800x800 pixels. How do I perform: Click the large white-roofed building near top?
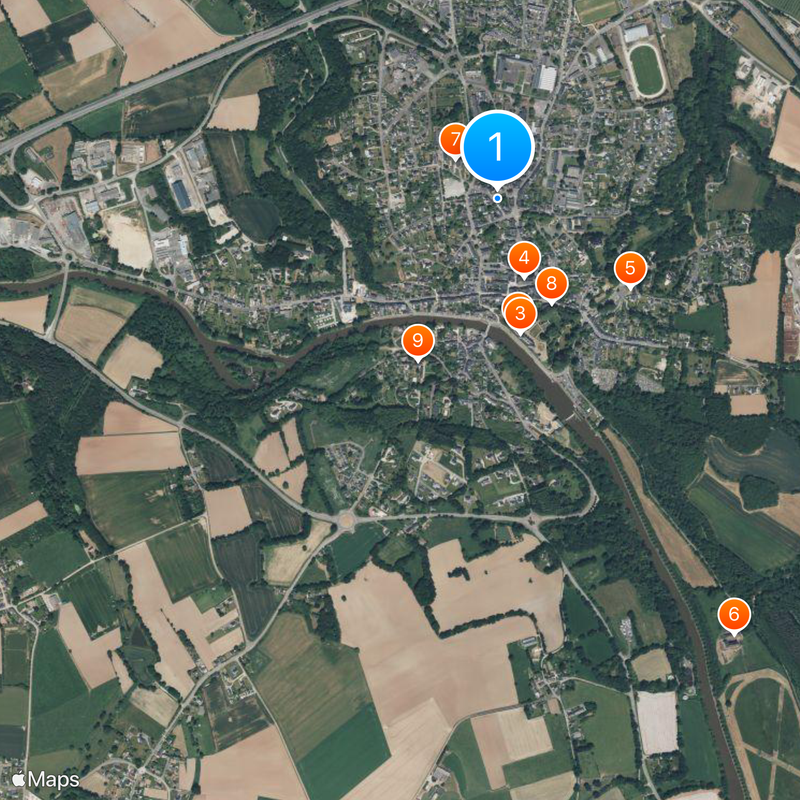coord(545,78)
